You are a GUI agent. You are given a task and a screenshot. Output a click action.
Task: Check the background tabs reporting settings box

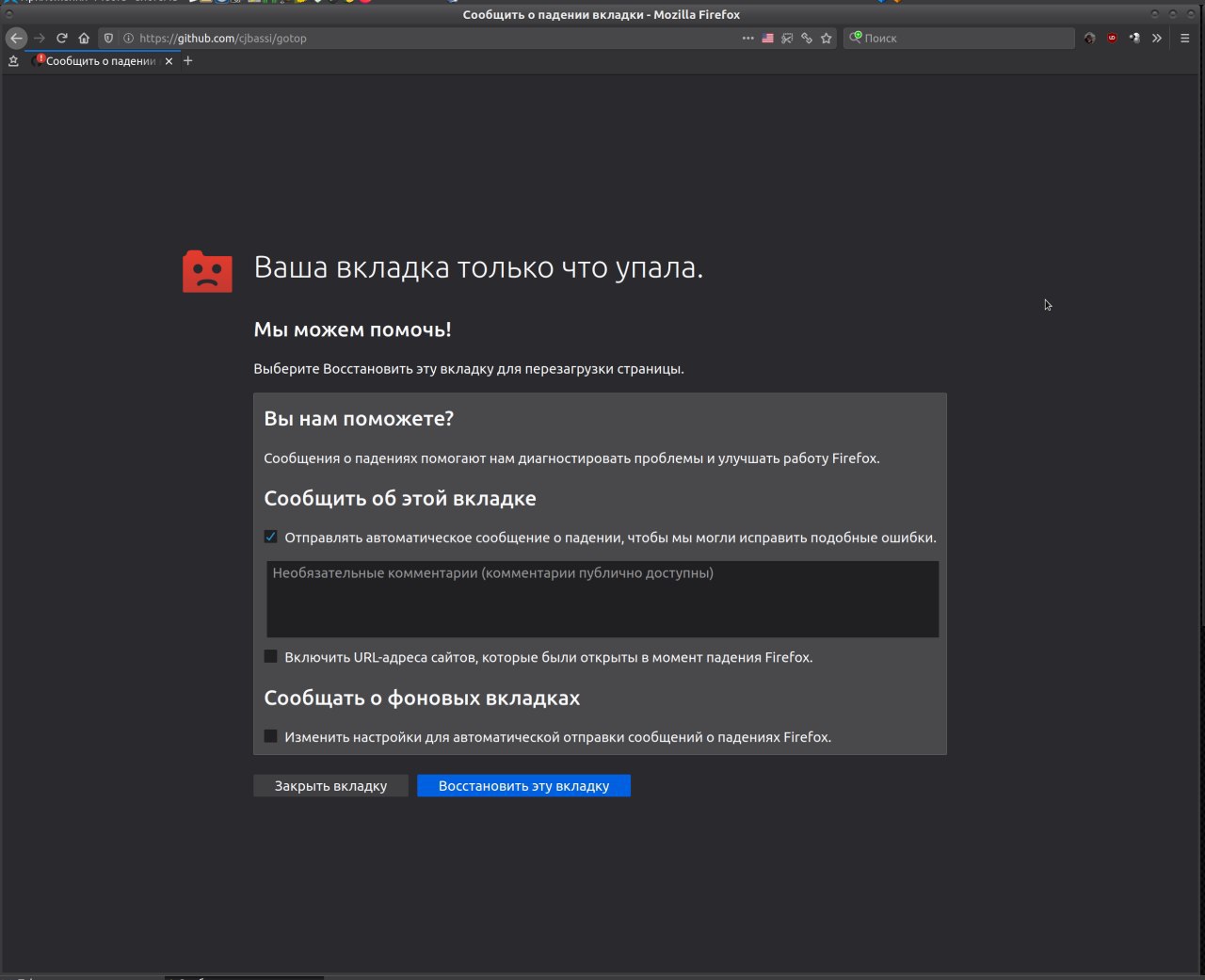(271, 736)
